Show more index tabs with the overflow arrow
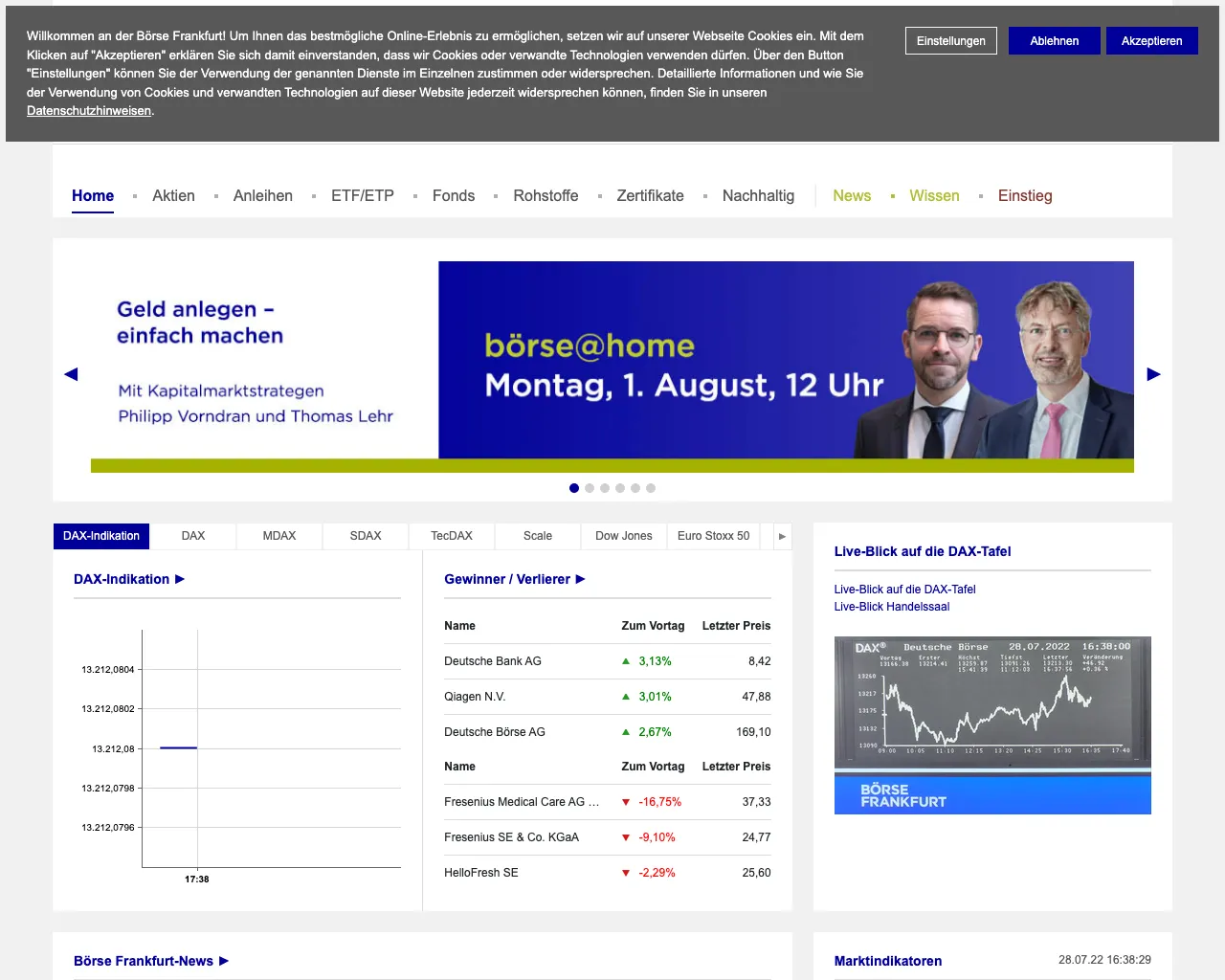 coord(781,536)
